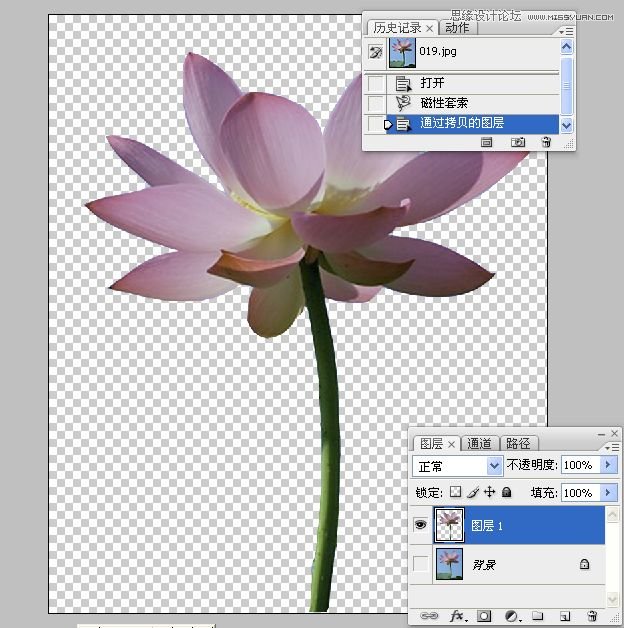Click the 填充 value field
This screenshot has height=628, width=624.
click(581, 493)
